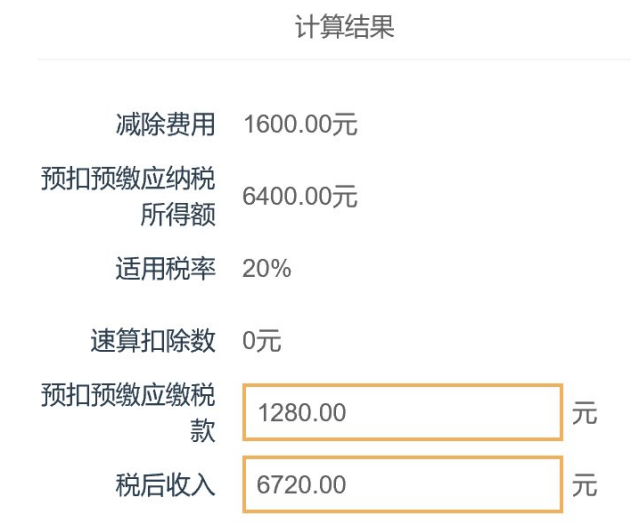Select the 1600.00元 deduction value

(300, 125)
